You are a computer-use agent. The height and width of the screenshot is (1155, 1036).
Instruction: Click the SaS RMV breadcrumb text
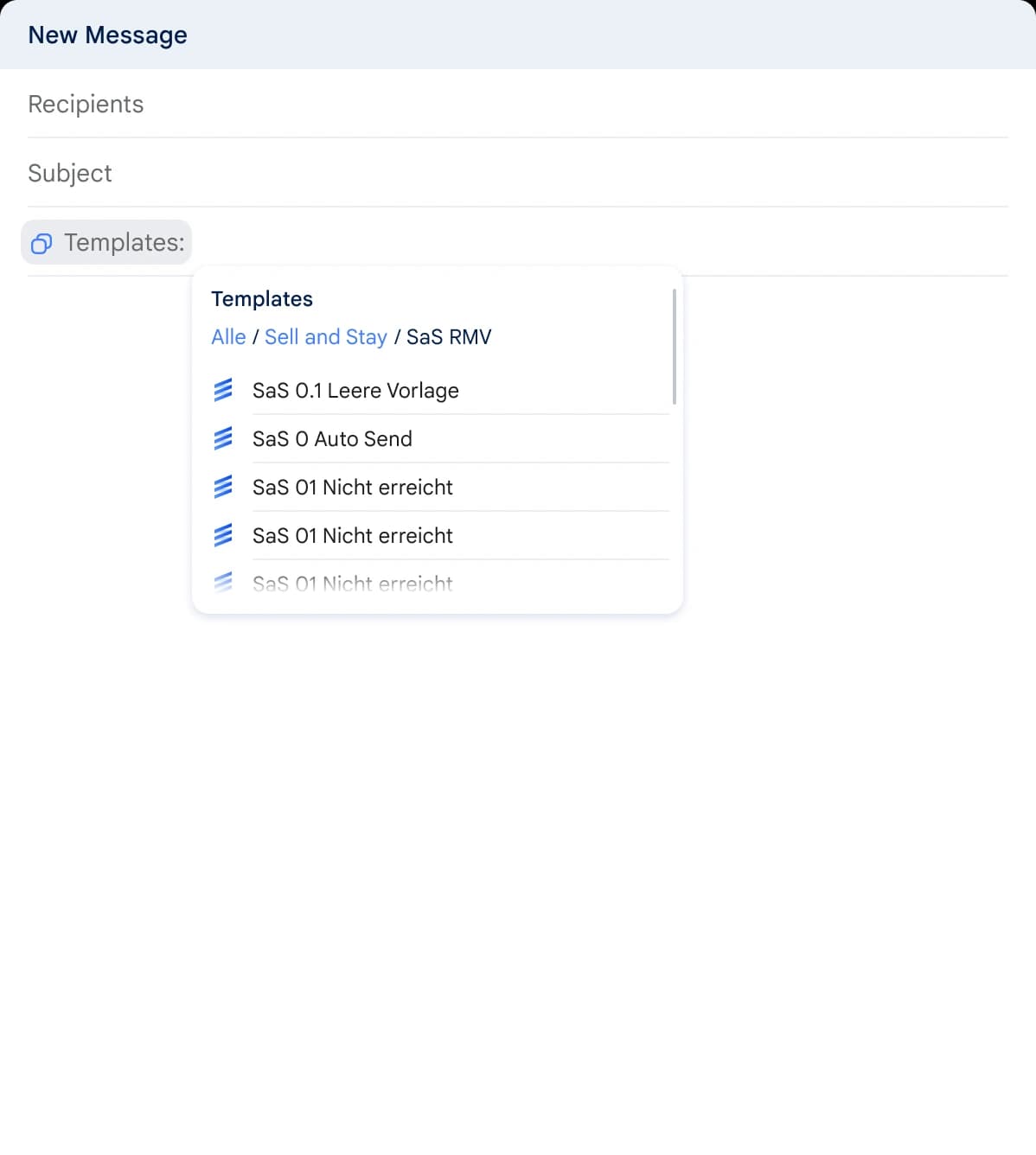tap(449, 337)
